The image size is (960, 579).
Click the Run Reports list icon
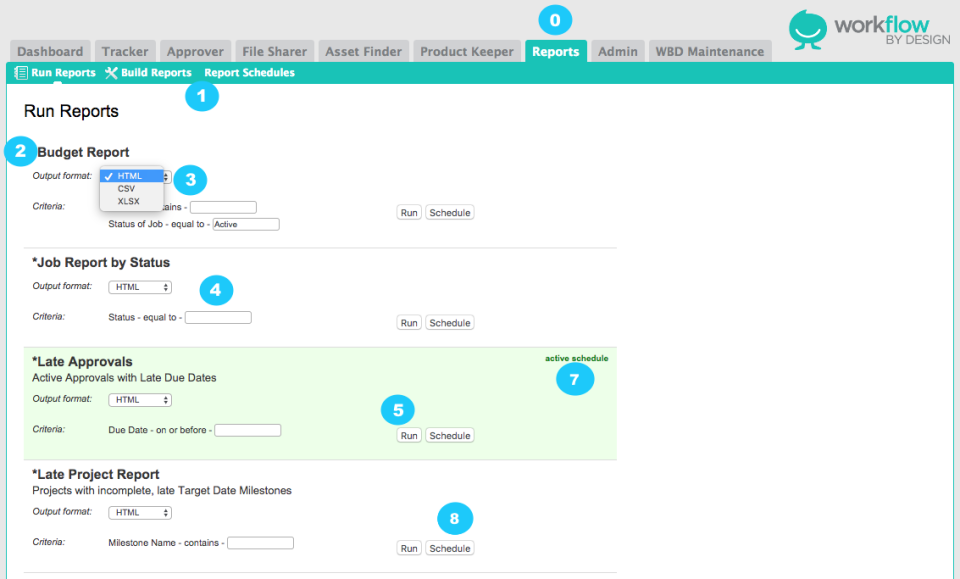coord(21,72)
